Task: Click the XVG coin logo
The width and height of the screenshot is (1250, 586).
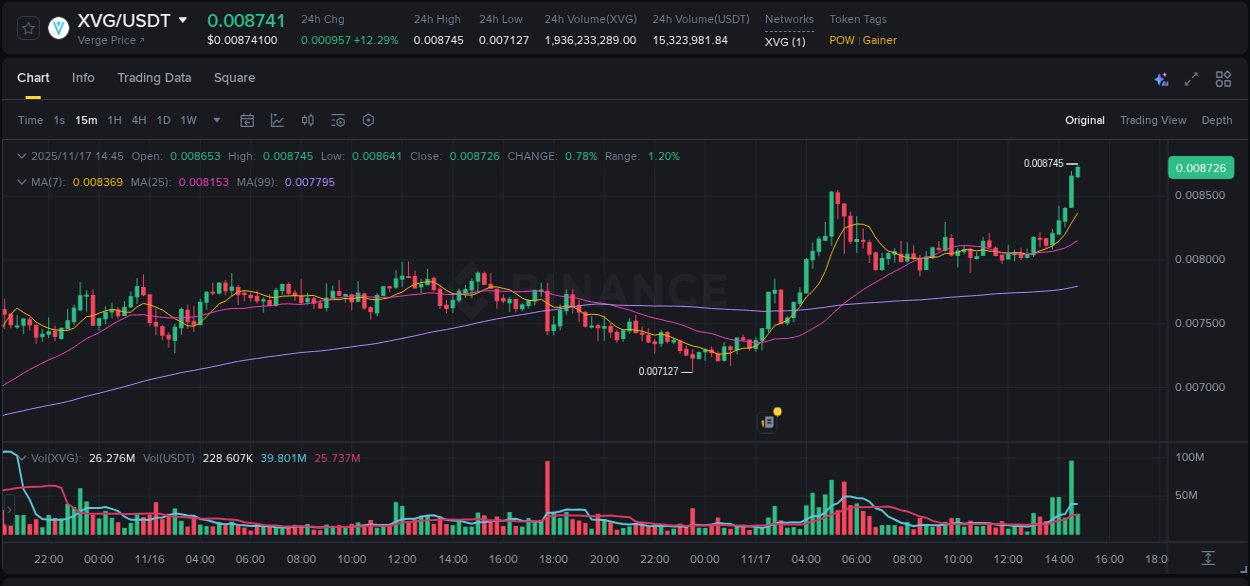Action: pos(58,28)
